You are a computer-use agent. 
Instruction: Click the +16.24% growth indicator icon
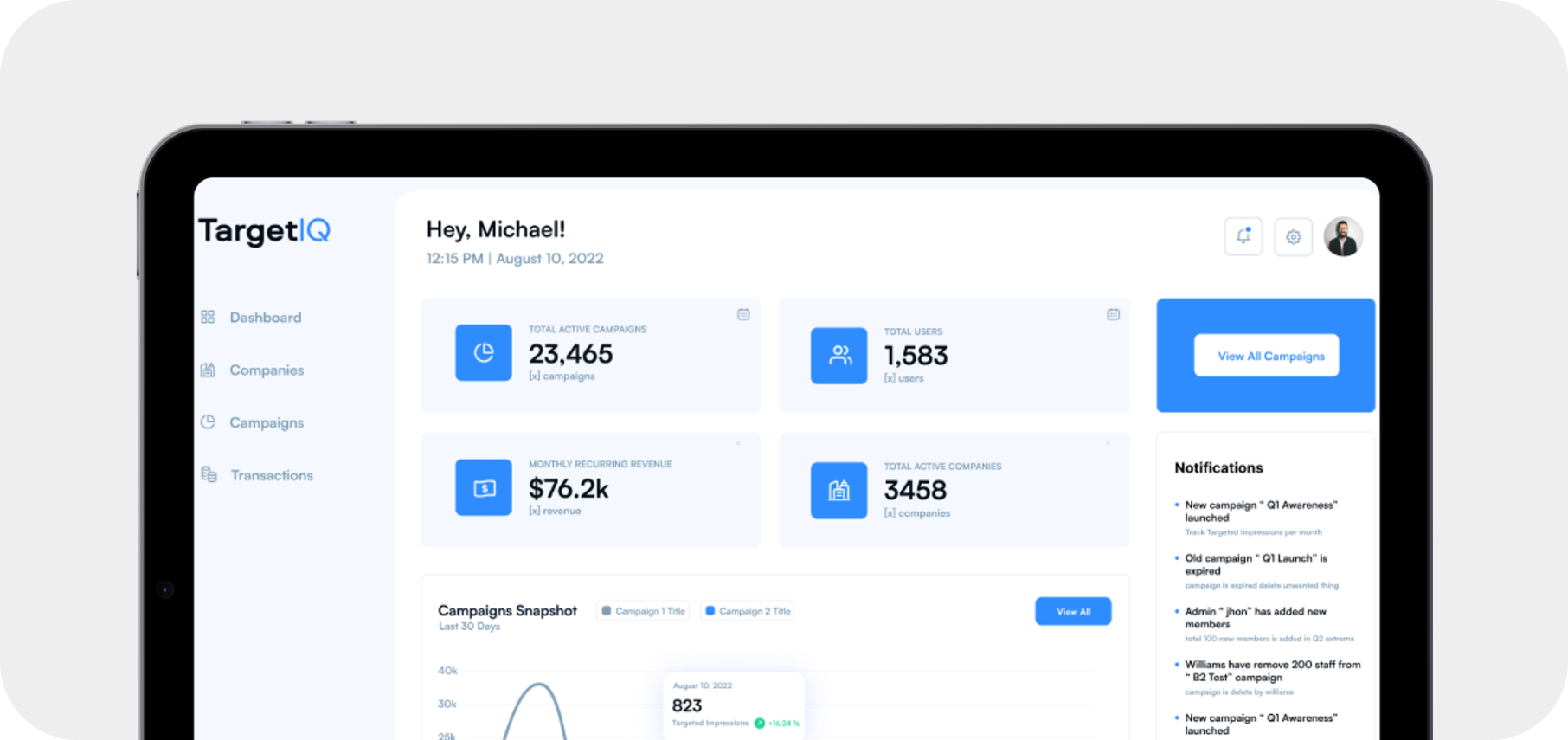(760, 723)
